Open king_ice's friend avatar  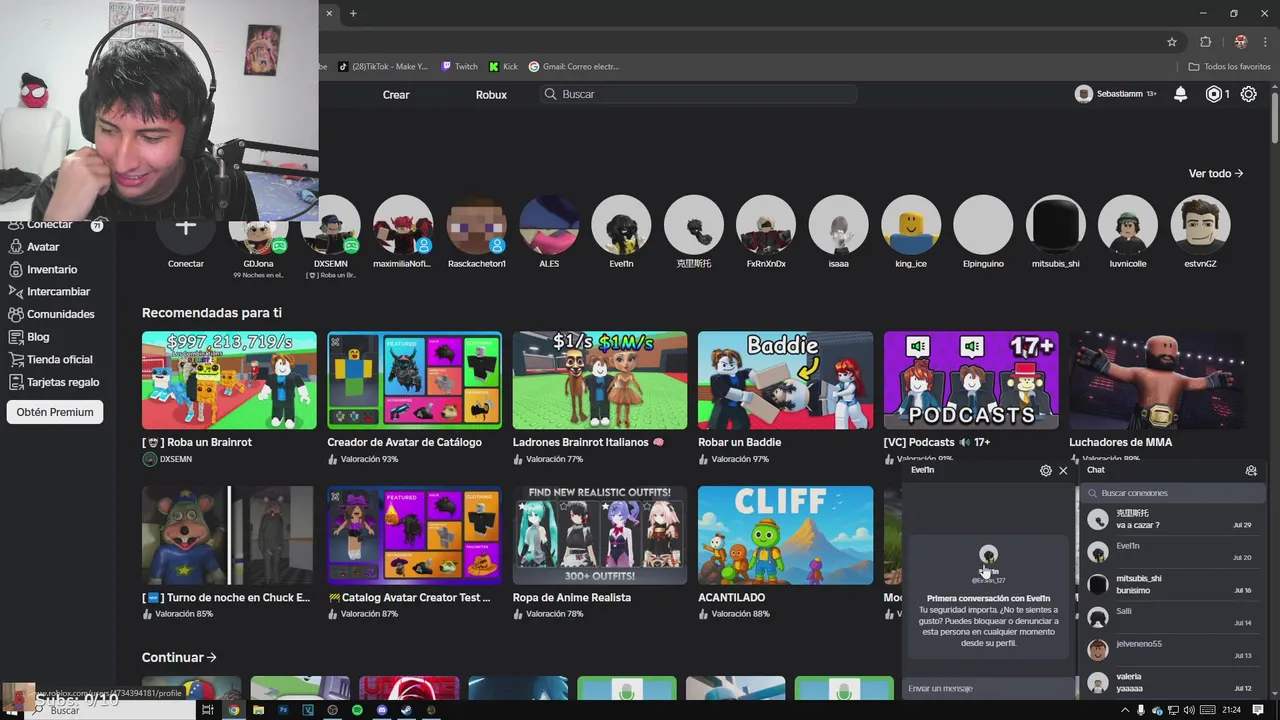(911, 225)
